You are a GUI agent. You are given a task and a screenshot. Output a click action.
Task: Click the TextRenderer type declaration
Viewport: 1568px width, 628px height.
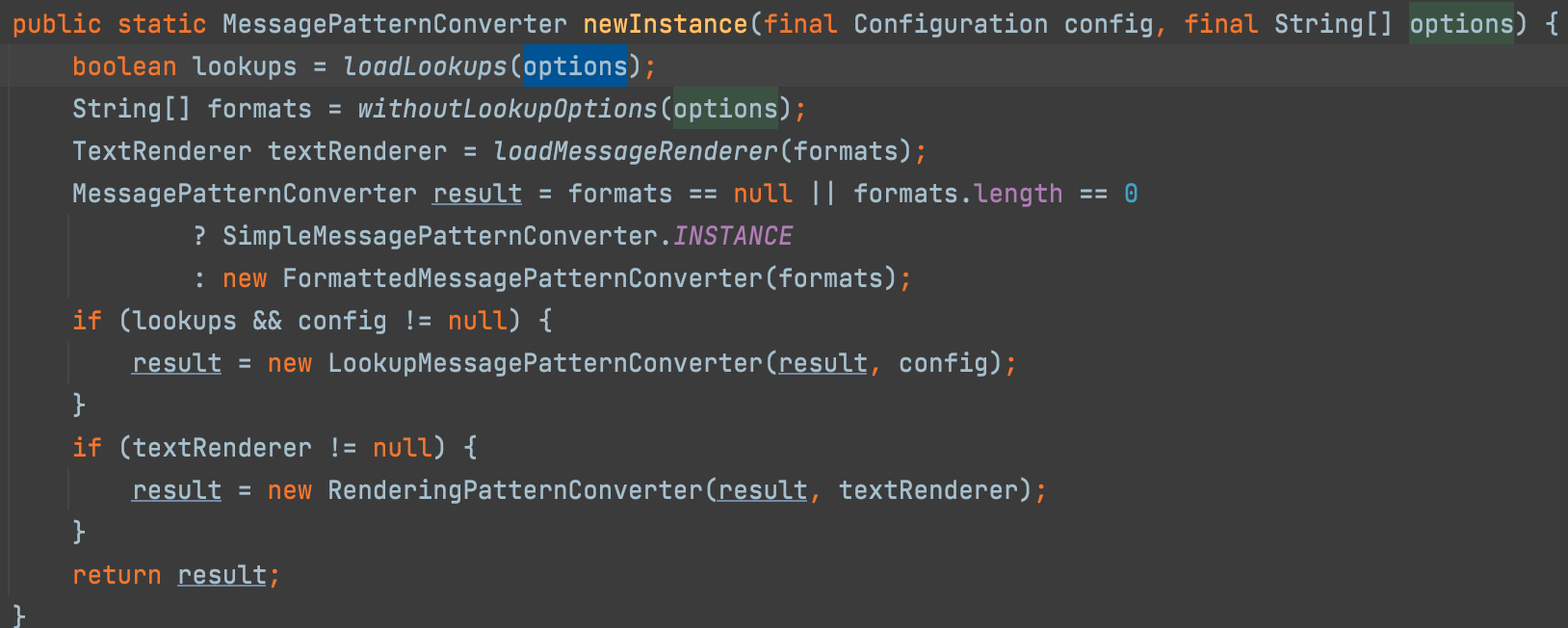click(x=162, y=151)
